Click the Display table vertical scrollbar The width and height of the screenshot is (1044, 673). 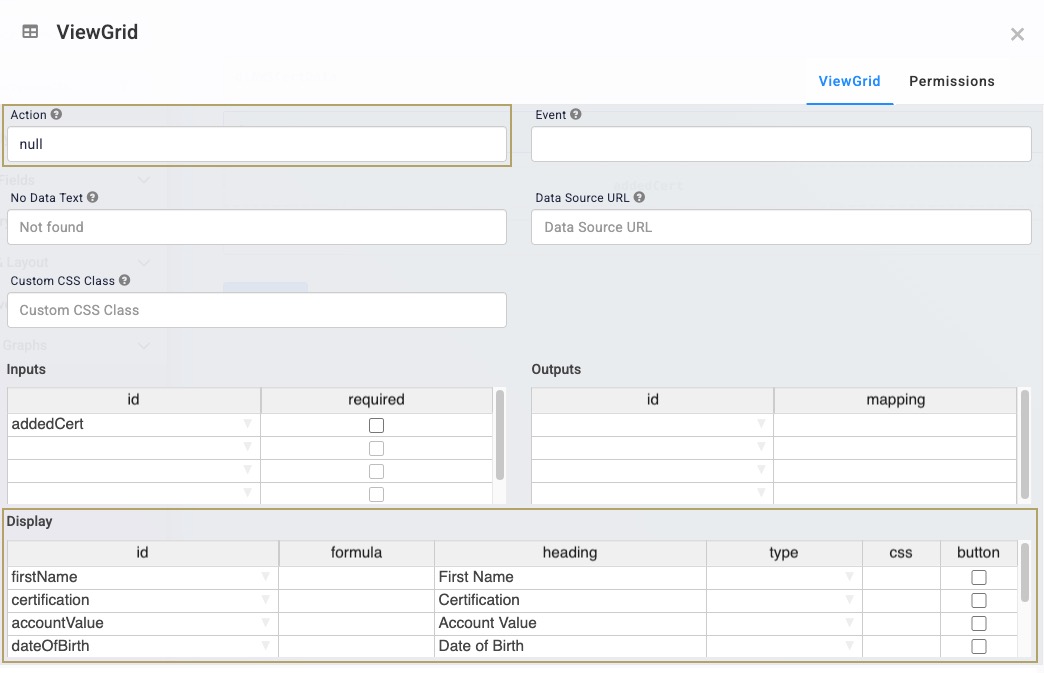1025,572
